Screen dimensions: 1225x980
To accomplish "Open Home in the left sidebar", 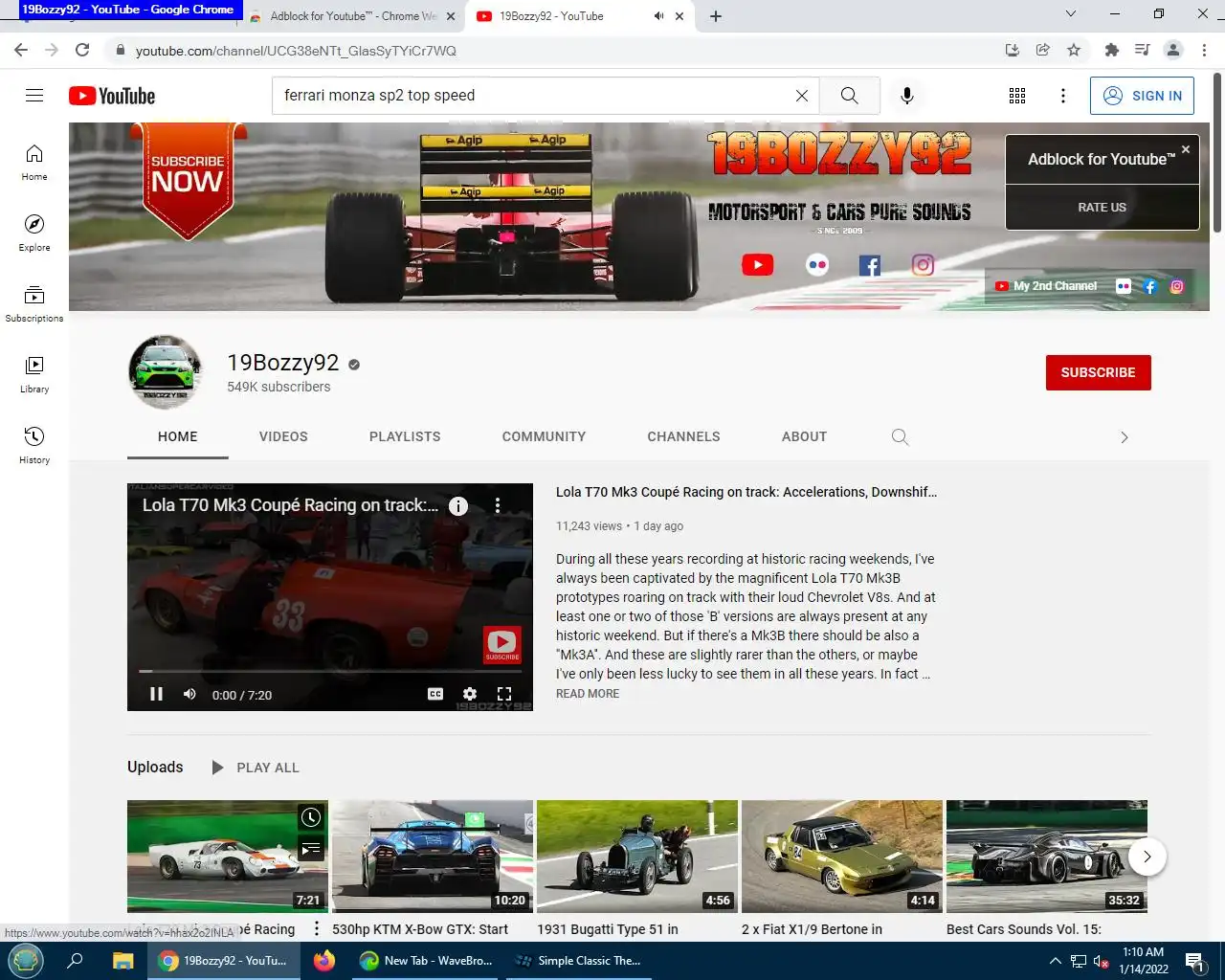I will [x=34, y=162].
